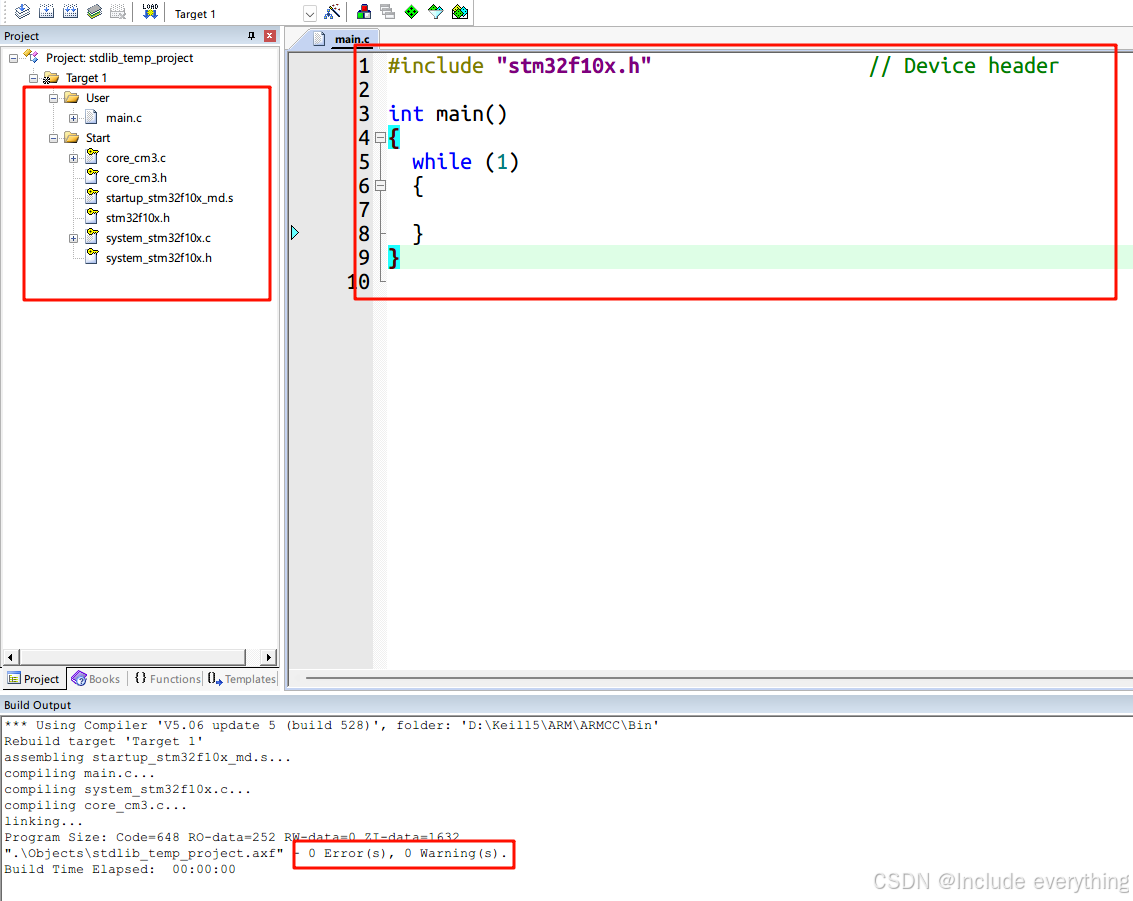Expand core_cm3.c dependencies in the tree
Screen dimensions: 1133x901
(x=74, y=158)
